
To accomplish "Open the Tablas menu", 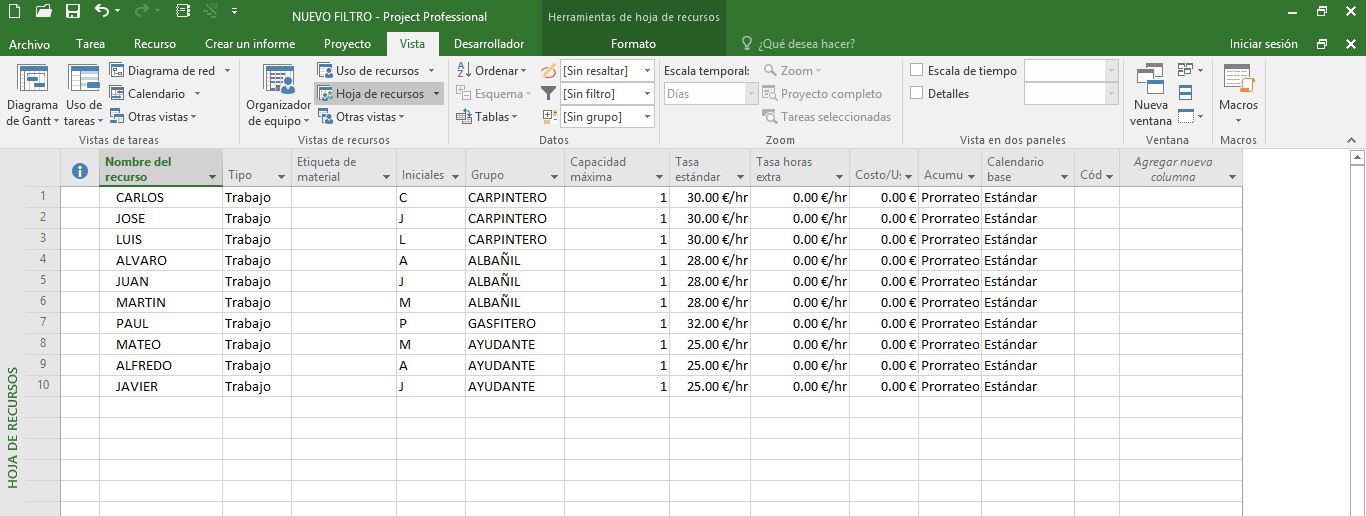I will [x=487, y=117].
